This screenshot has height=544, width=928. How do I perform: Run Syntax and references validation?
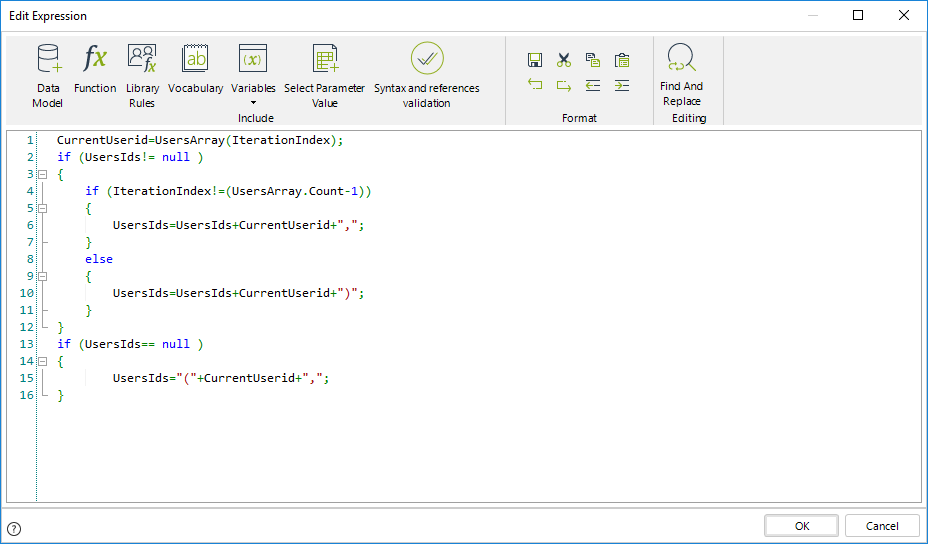pos(427,76)
